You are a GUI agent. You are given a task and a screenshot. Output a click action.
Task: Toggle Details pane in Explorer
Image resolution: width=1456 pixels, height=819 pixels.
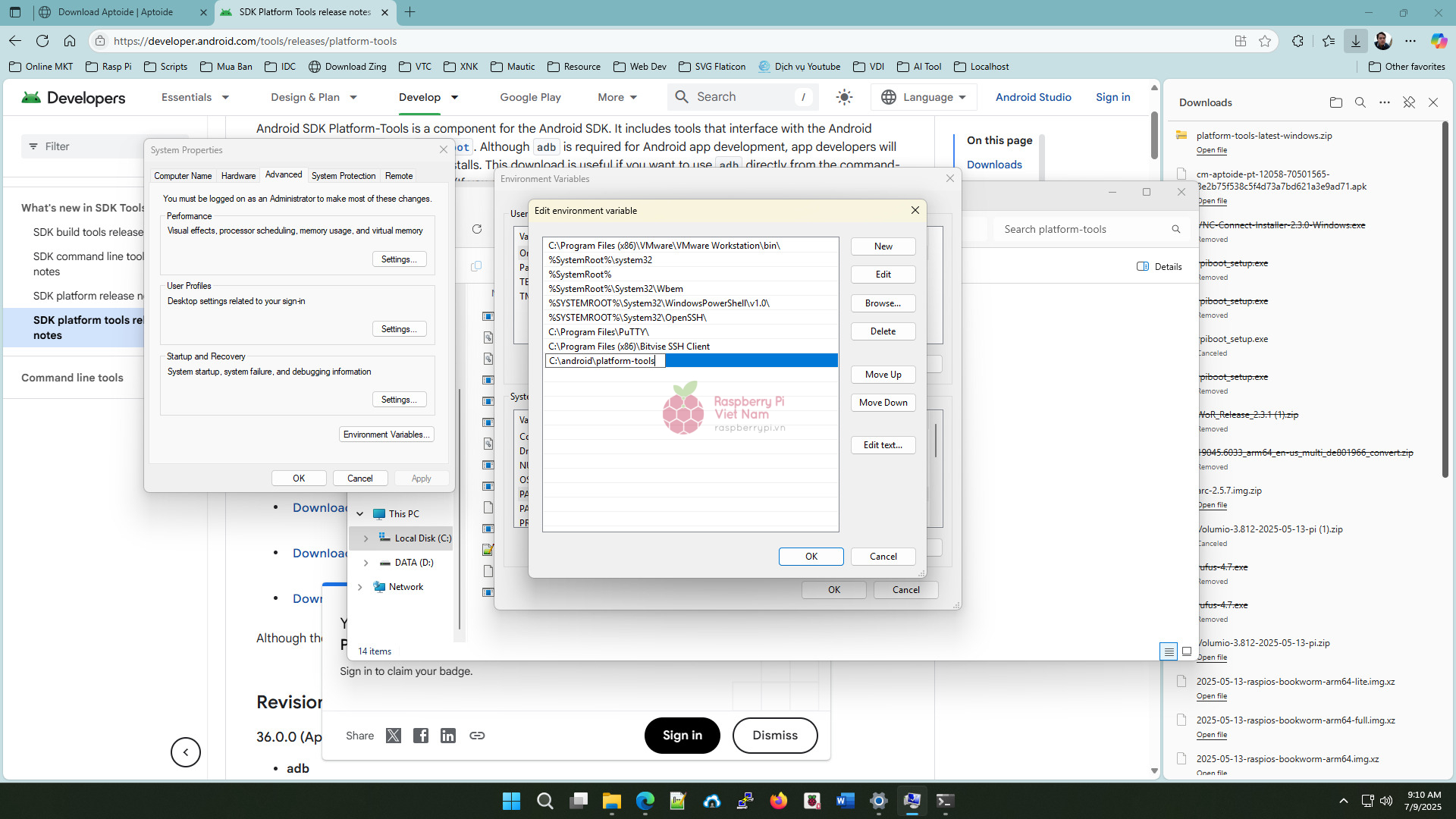coord(1159,266)
